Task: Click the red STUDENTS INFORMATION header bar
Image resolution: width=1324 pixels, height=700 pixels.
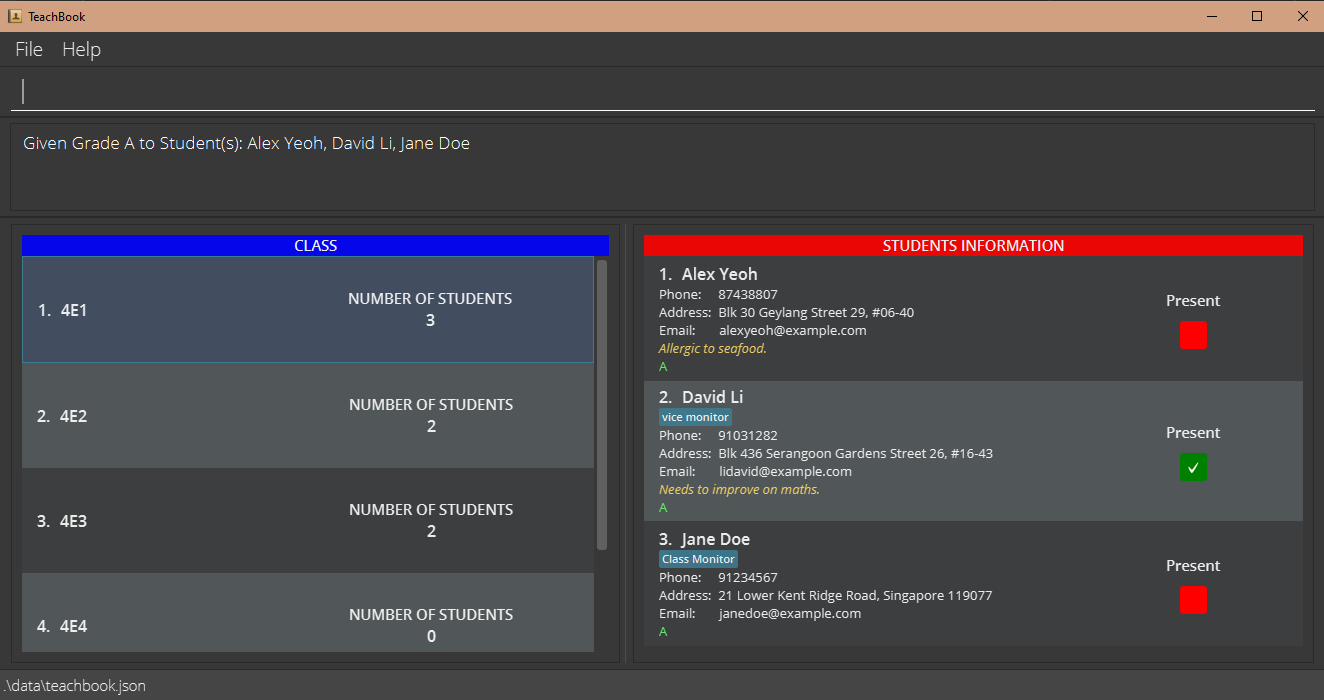Action: click(x=973, y=245)
